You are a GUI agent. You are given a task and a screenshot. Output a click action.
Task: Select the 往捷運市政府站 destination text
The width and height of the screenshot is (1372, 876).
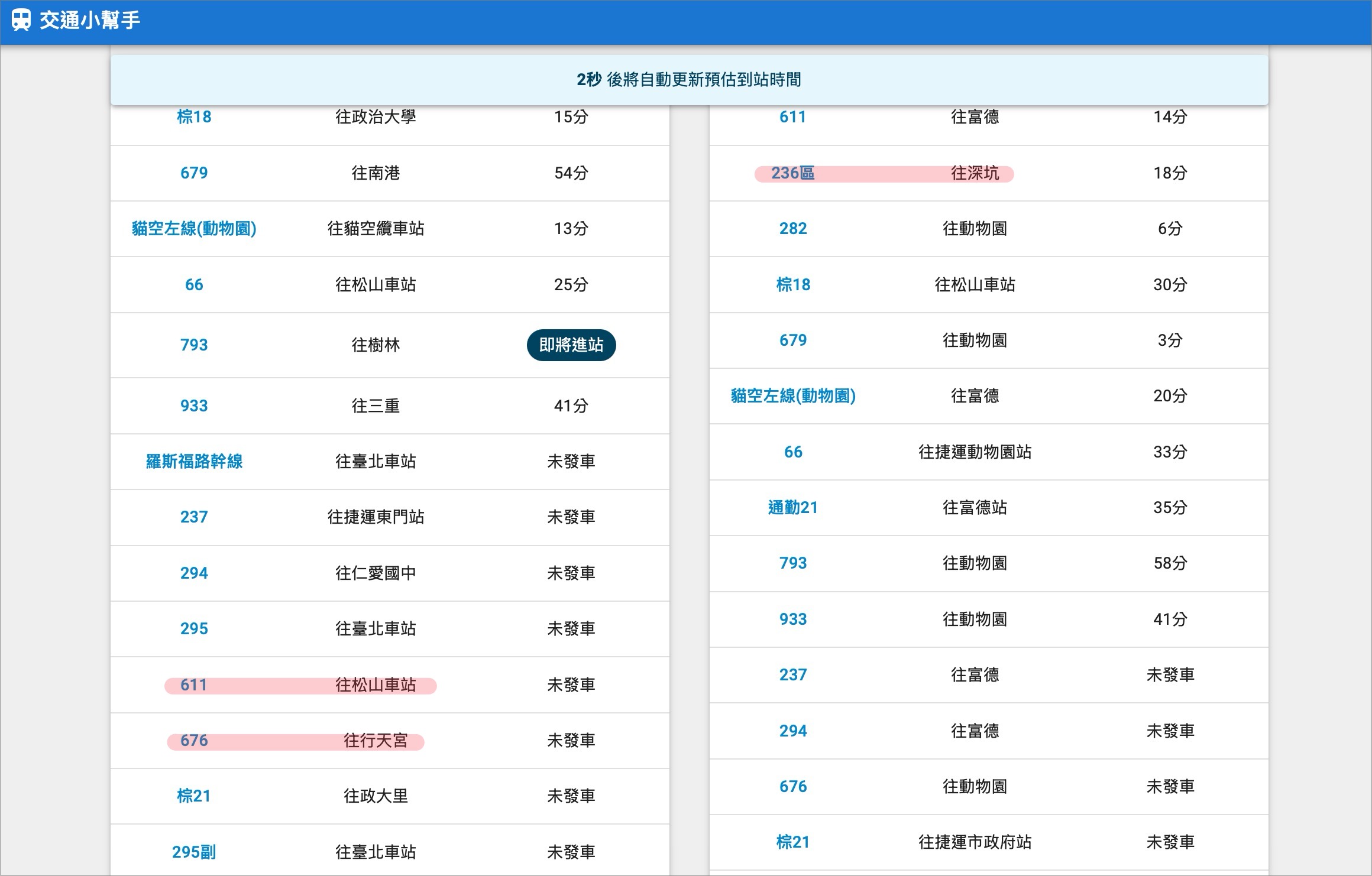point(975,842)
